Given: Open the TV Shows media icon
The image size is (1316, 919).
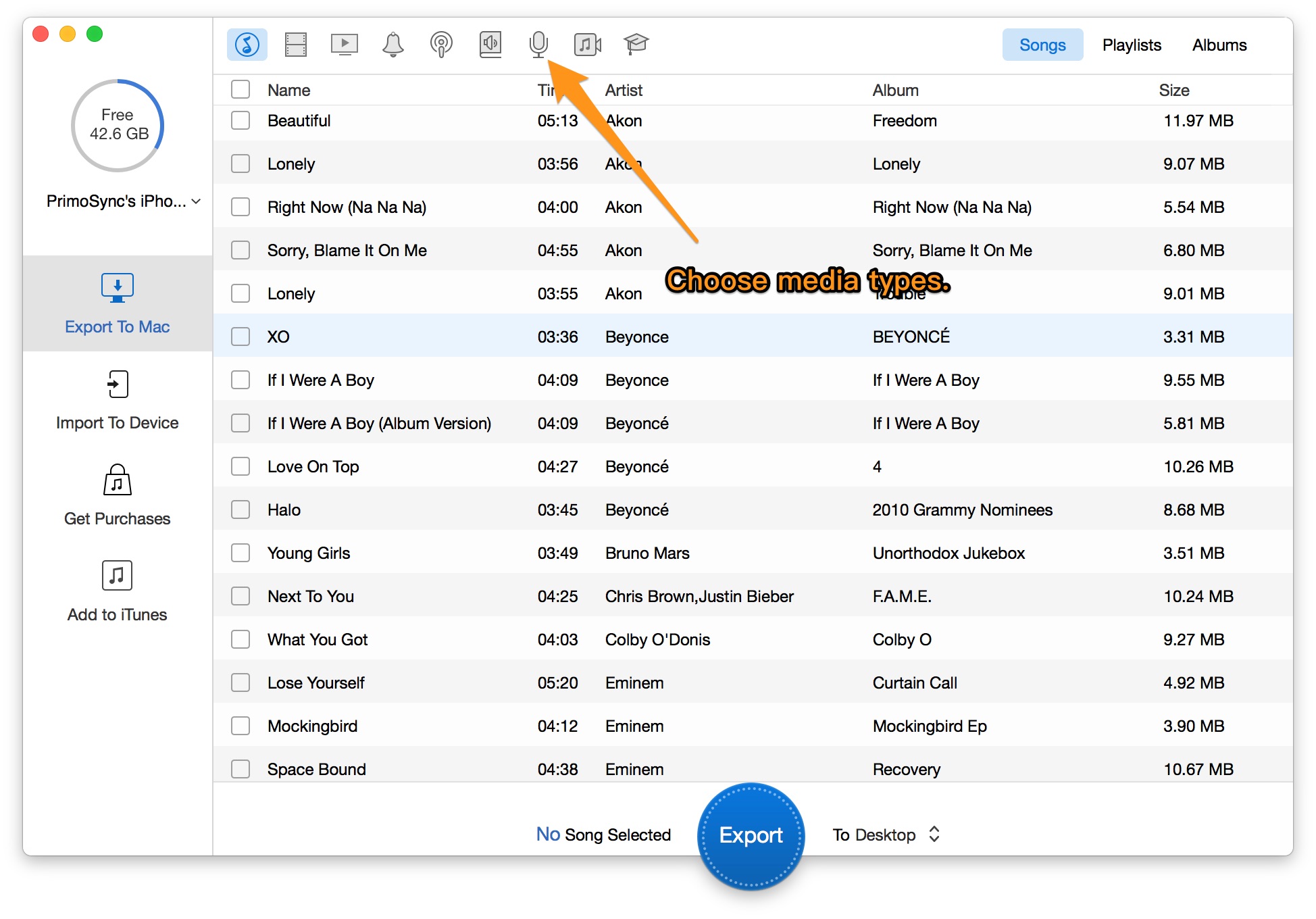Looking at the screenshot, I should tap(345, 45).
